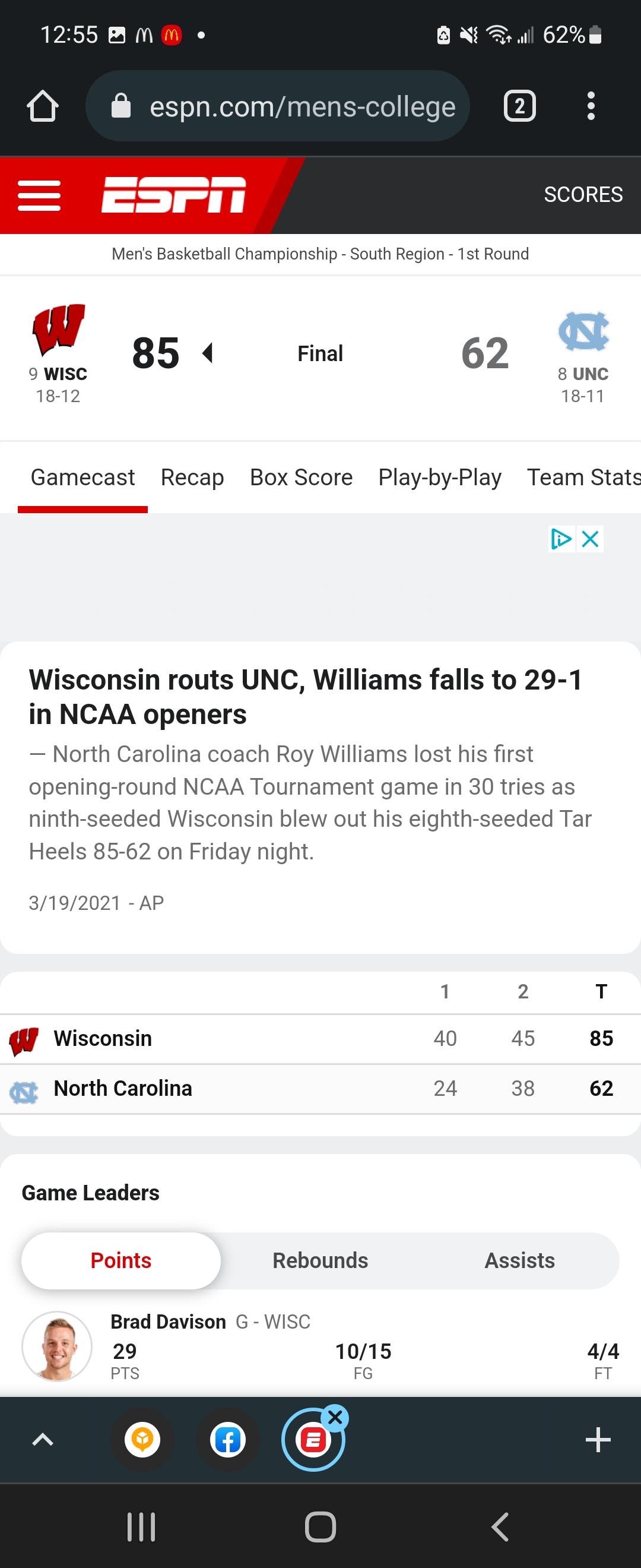Open the ESPN hamburger menu
The image size is (641, 1568).
pos(40,195)
